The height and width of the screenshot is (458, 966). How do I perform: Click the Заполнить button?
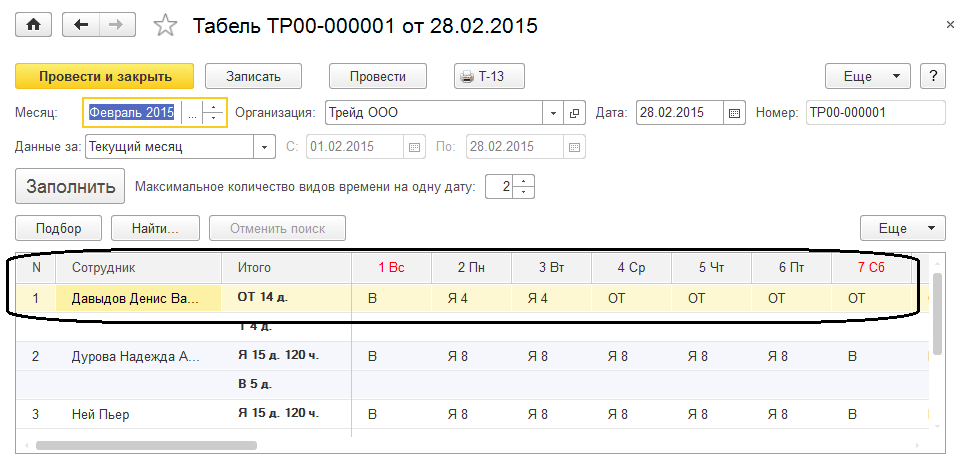click(70, 186)
